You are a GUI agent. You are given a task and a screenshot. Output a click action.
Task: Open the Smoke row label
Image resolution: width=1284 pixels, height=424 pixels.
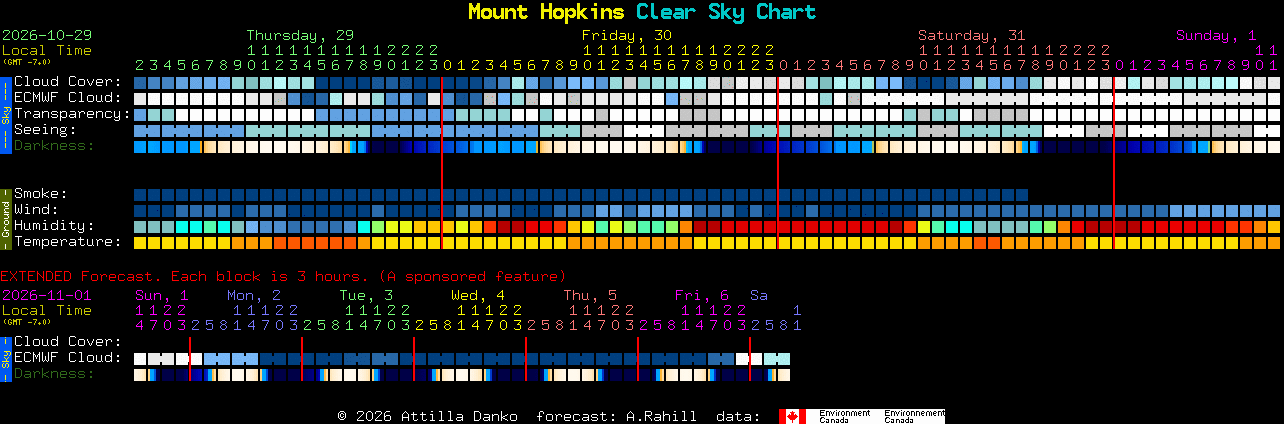click(x=41, y=194)
